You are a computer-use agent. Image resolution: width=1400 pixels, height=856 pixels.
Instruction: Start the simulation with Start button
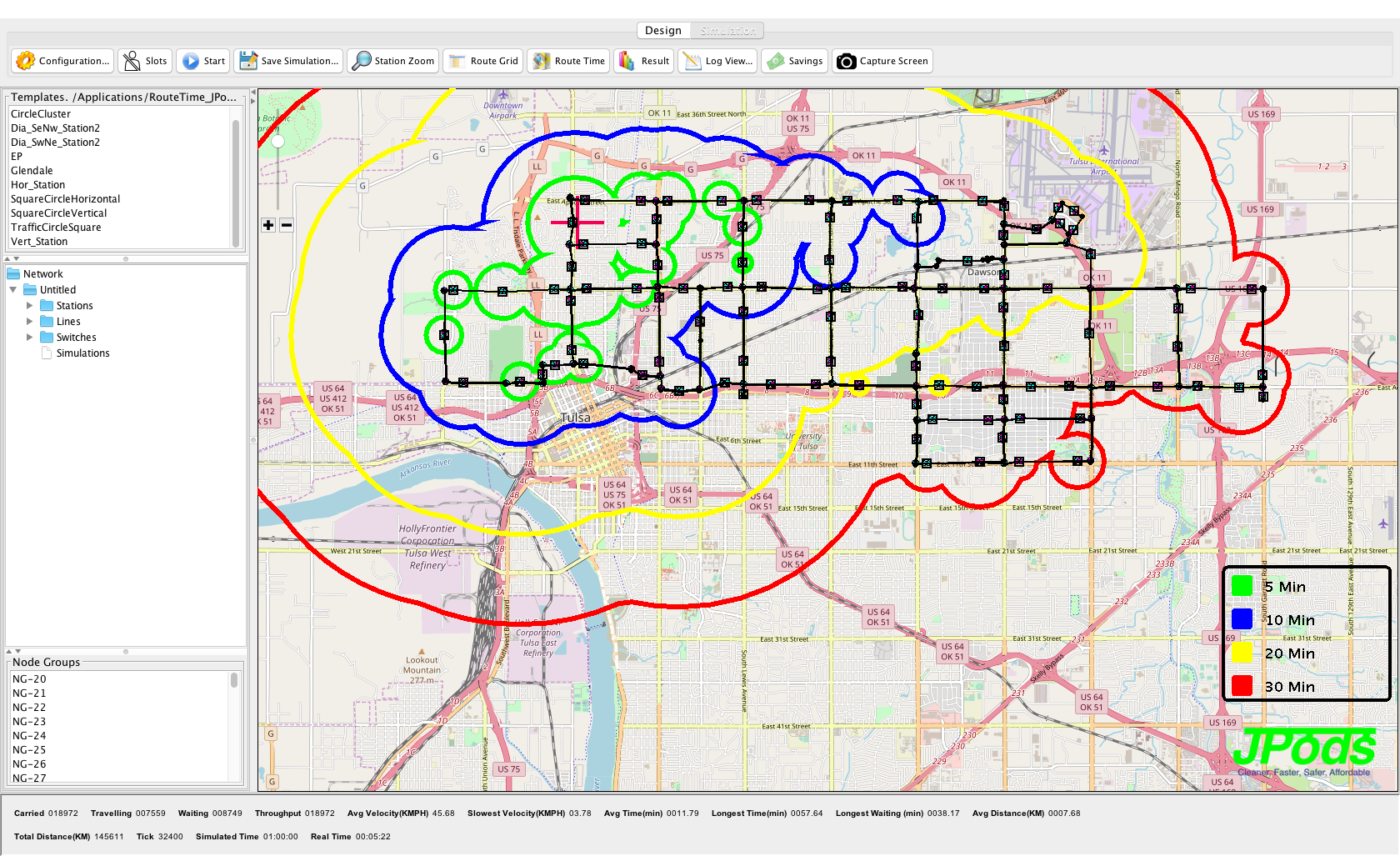pos(203,61)
